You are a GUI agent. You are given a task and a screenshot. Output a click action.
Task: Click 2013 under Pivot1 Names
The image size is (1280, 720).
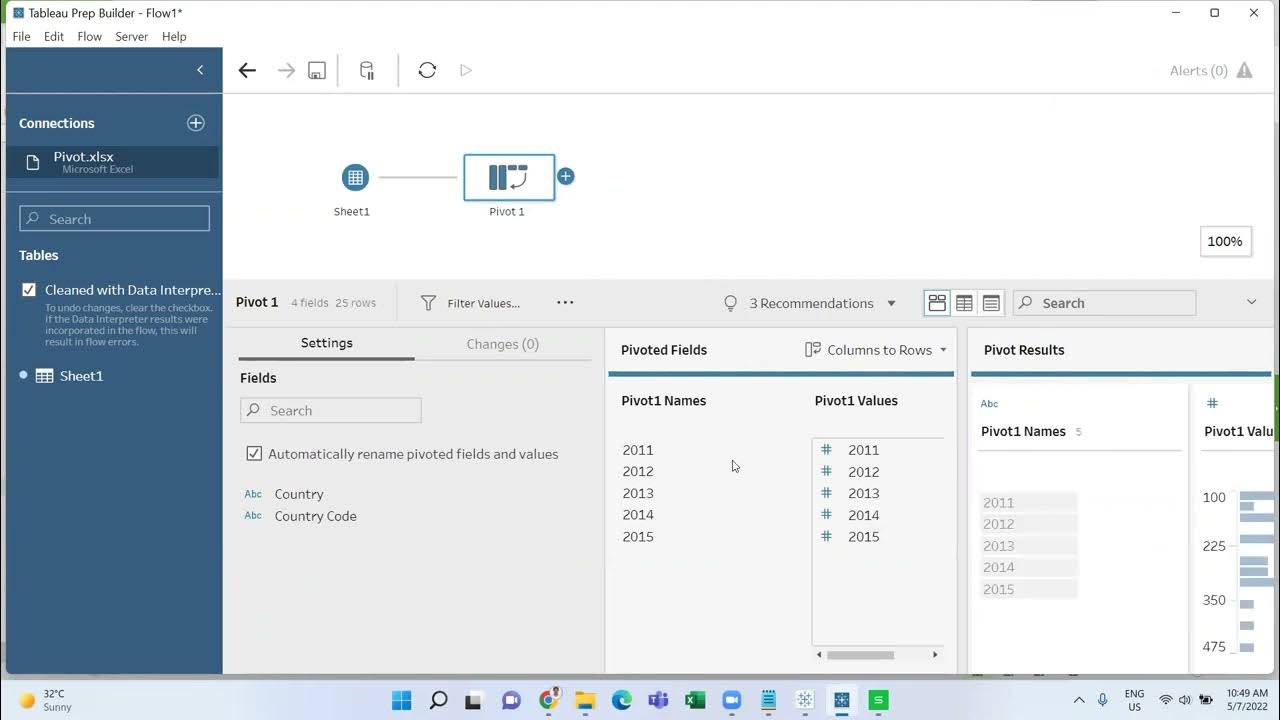coord(638,493)
